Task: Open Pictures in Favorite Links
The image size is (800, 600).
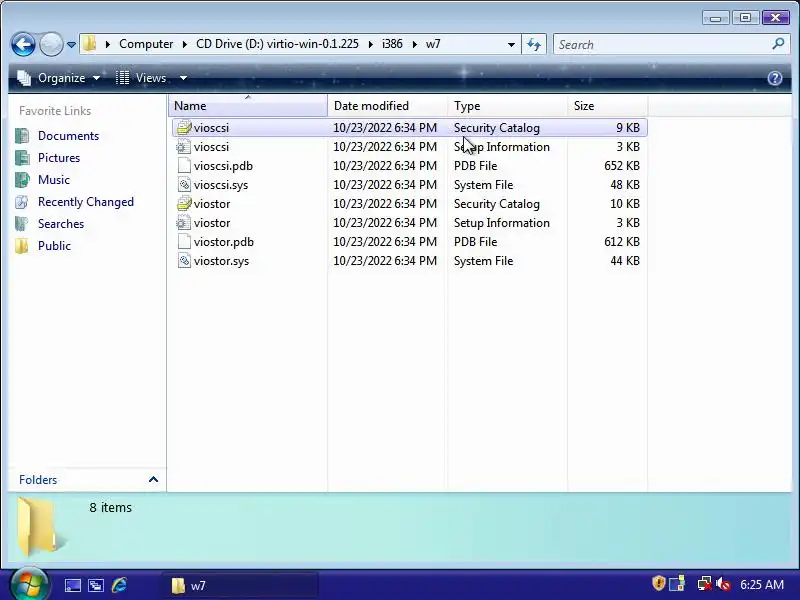Action: point(59,158)
